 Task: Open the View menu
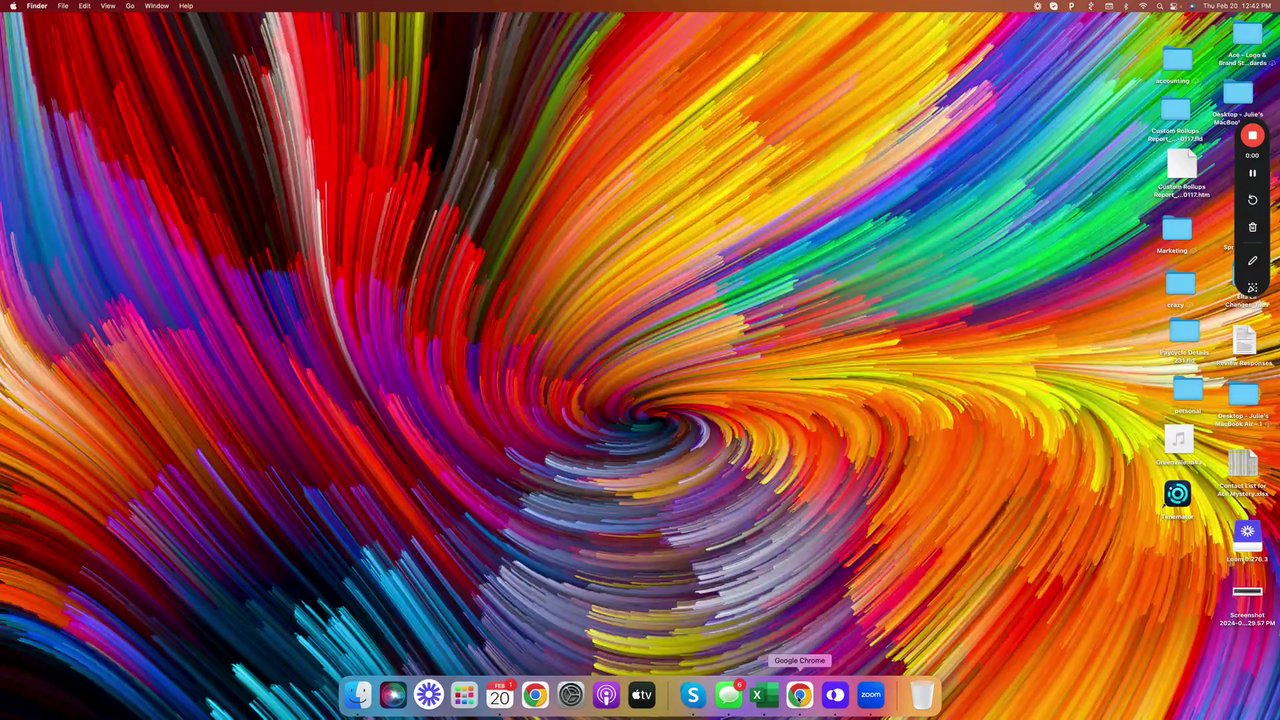108,6
